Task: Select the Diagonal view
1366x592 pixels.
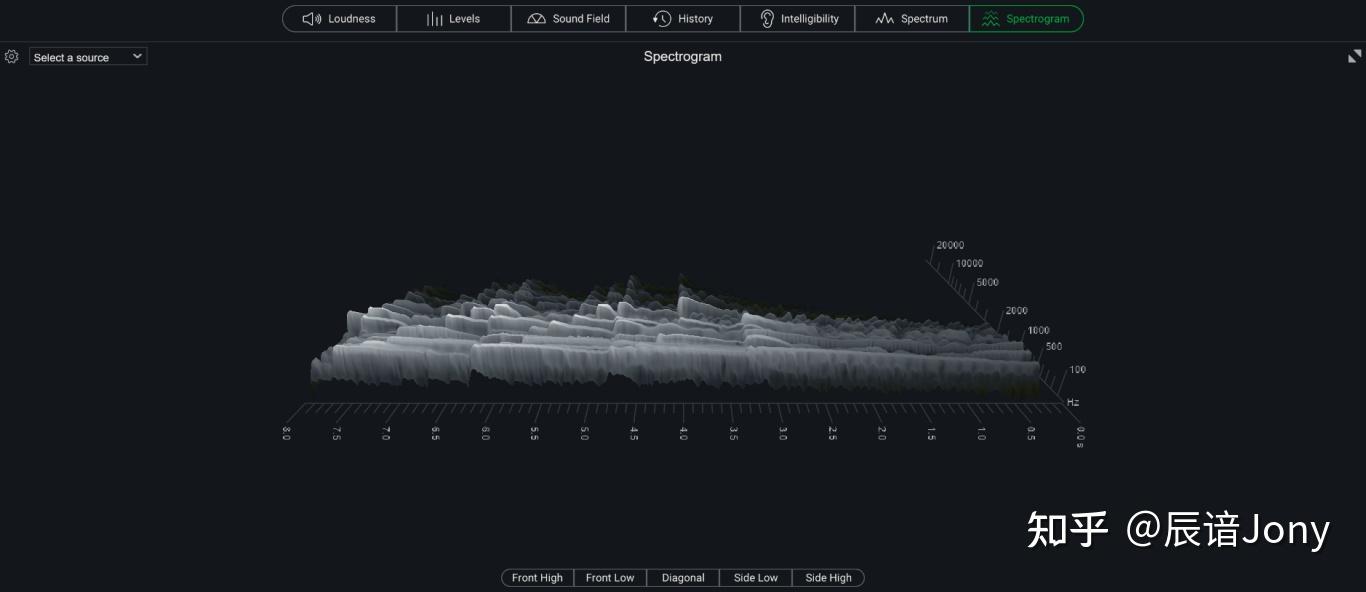Action: (683, 578)
